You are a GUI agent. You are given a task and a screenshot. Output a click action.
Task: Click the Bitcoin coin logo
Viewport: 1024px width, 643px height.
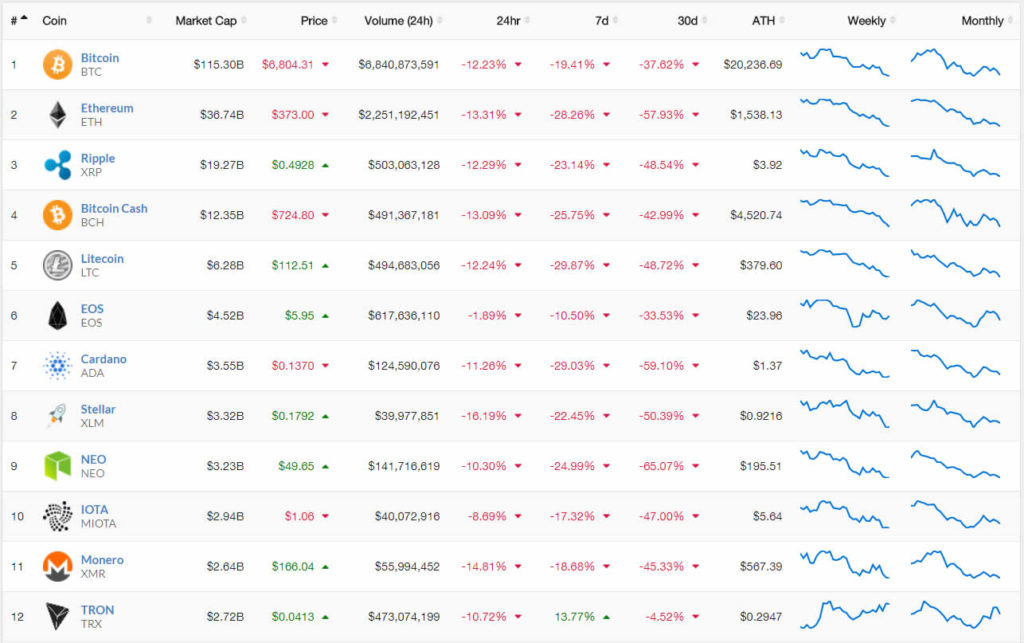[x=57, y=65]
